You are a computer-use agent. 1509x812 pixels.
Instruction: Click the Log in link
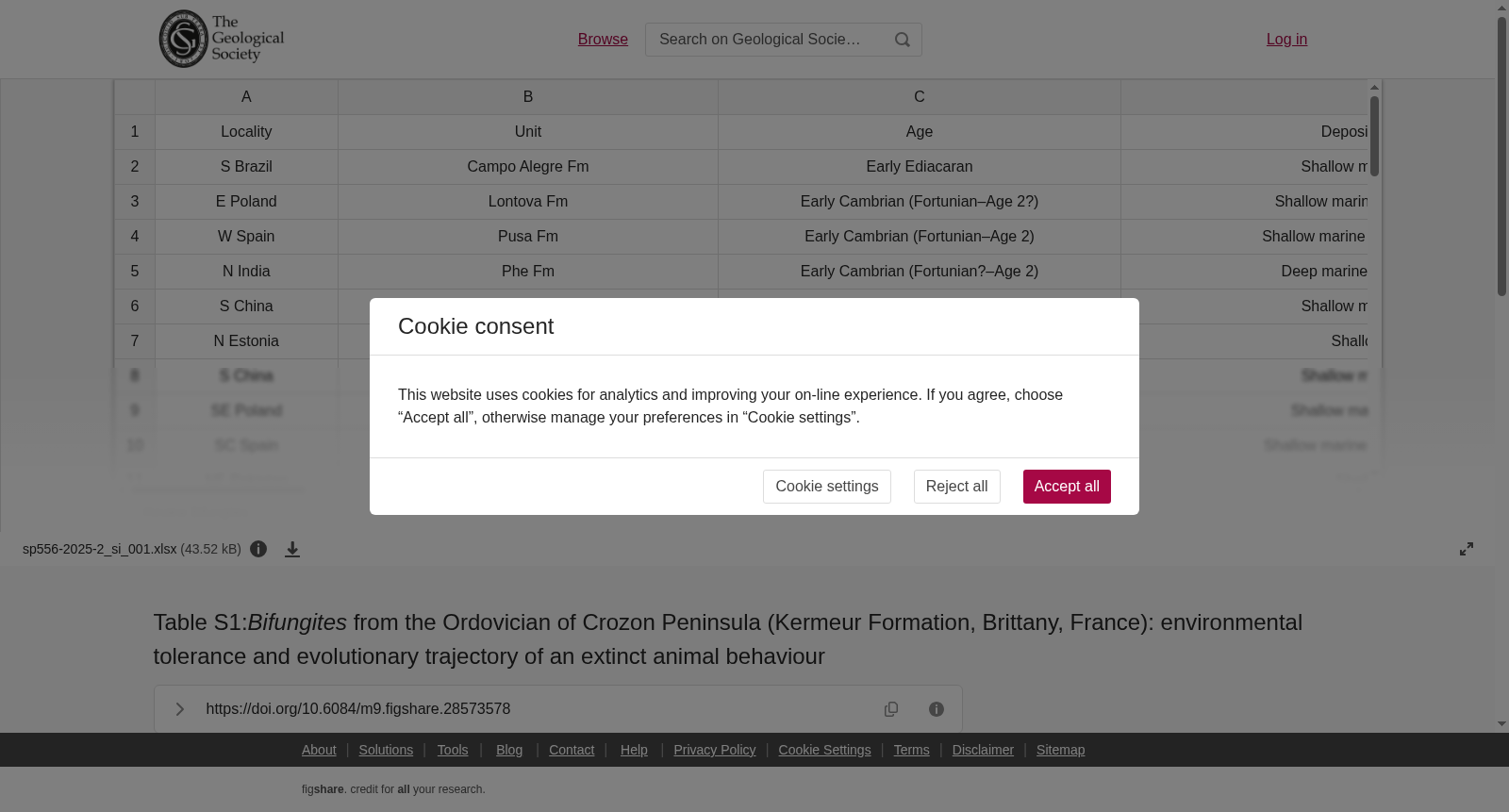1286,39
